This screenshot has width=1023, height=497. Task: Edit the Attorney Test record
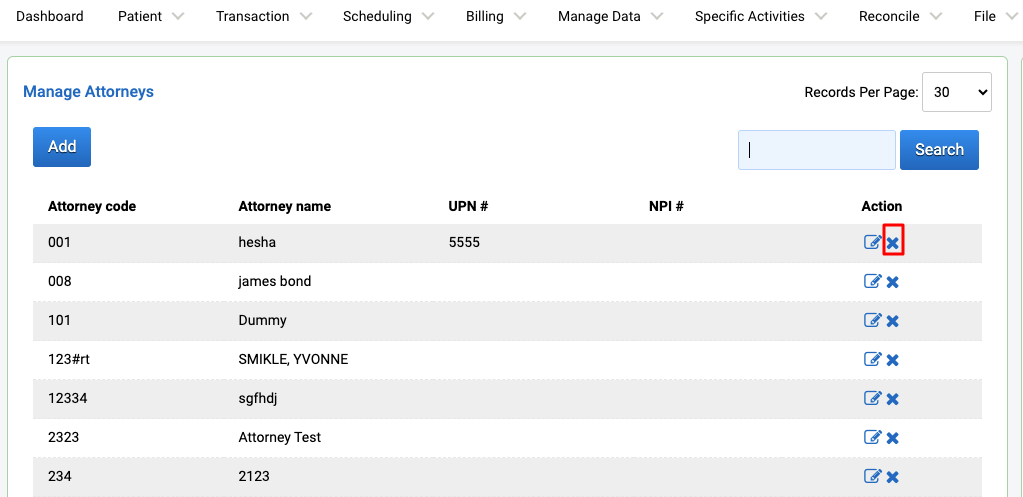click(x=872, y=437)
